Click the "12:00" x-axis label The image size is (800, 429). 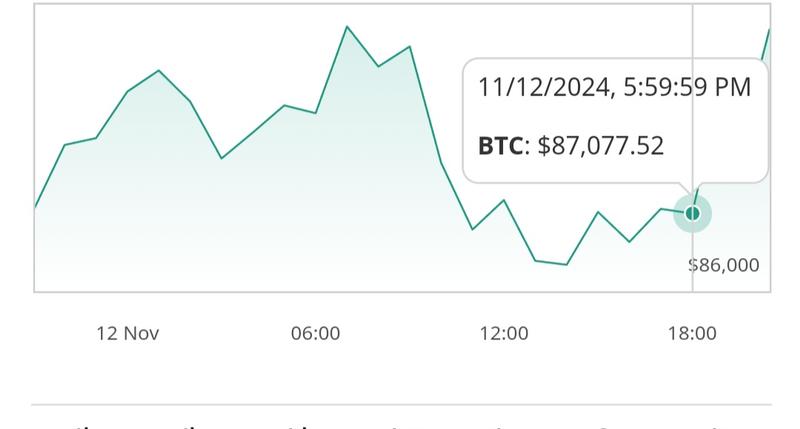[503, 333]
